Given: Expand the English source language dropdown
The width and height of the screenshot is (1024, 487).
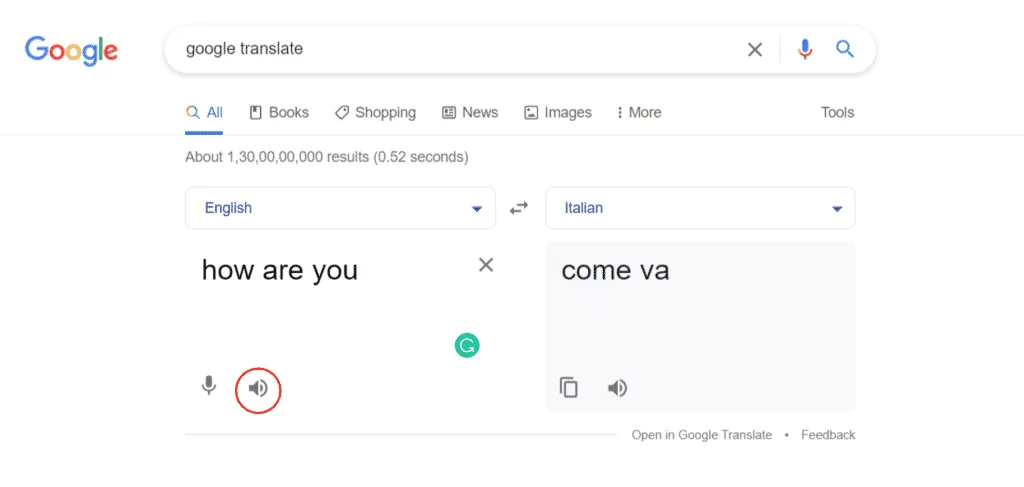Looking at the screenshot, I should pyautogui.click(x=340, y=208).
